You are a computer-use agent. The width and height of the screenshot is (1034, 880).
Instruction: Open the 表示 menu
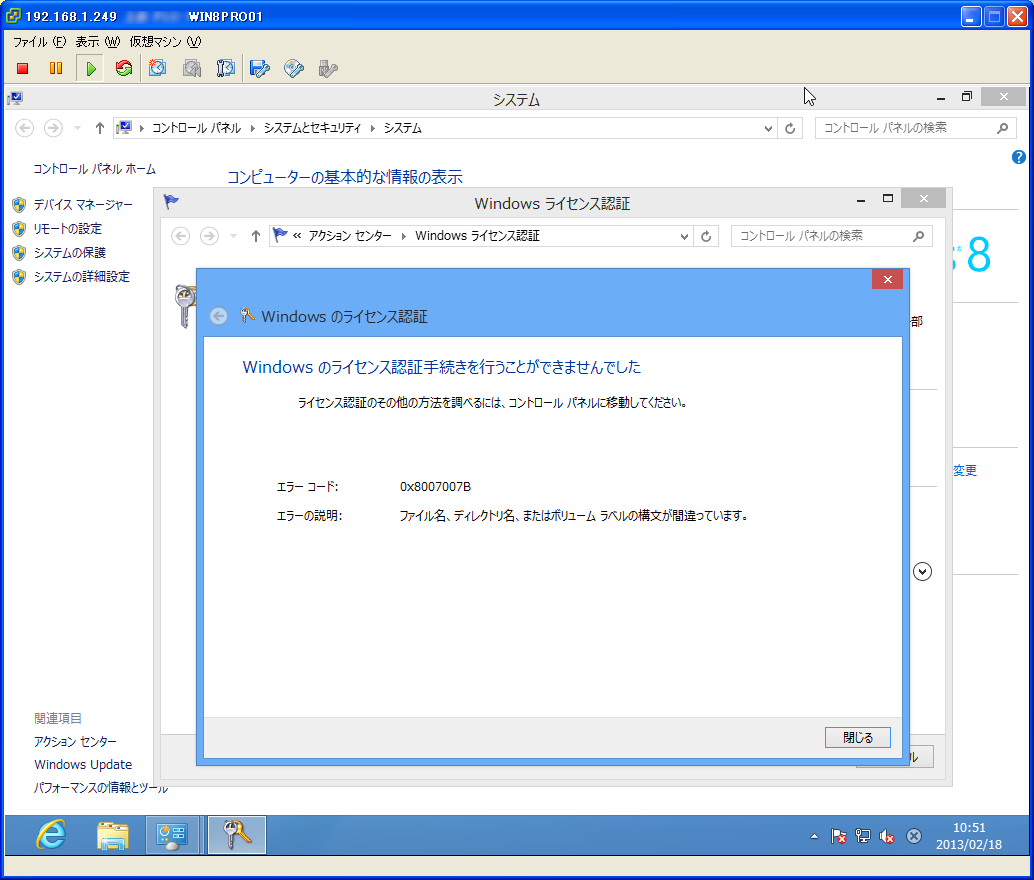click(x=98, y=42)
